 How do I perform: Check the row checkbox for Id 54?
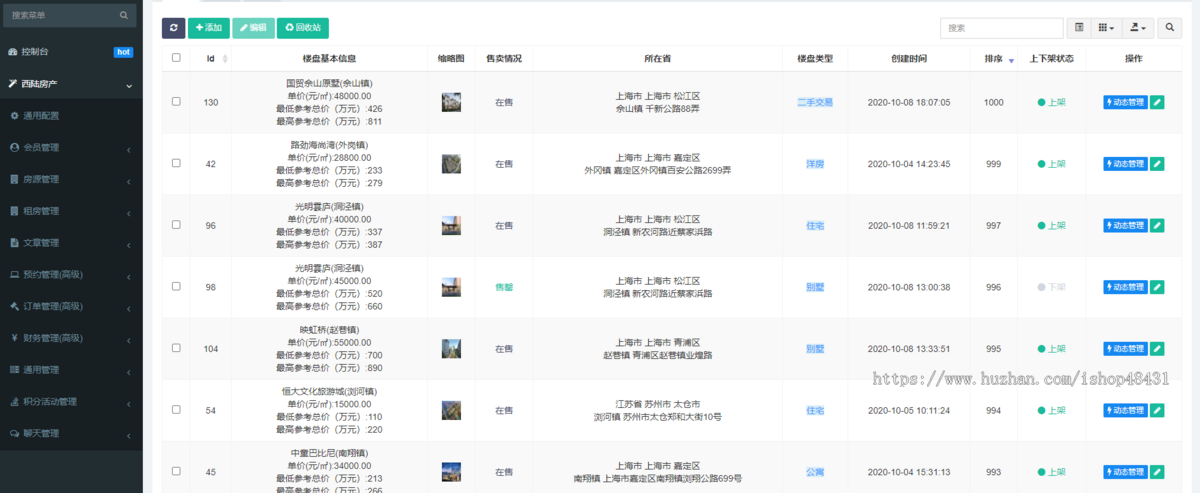point(176,410)
